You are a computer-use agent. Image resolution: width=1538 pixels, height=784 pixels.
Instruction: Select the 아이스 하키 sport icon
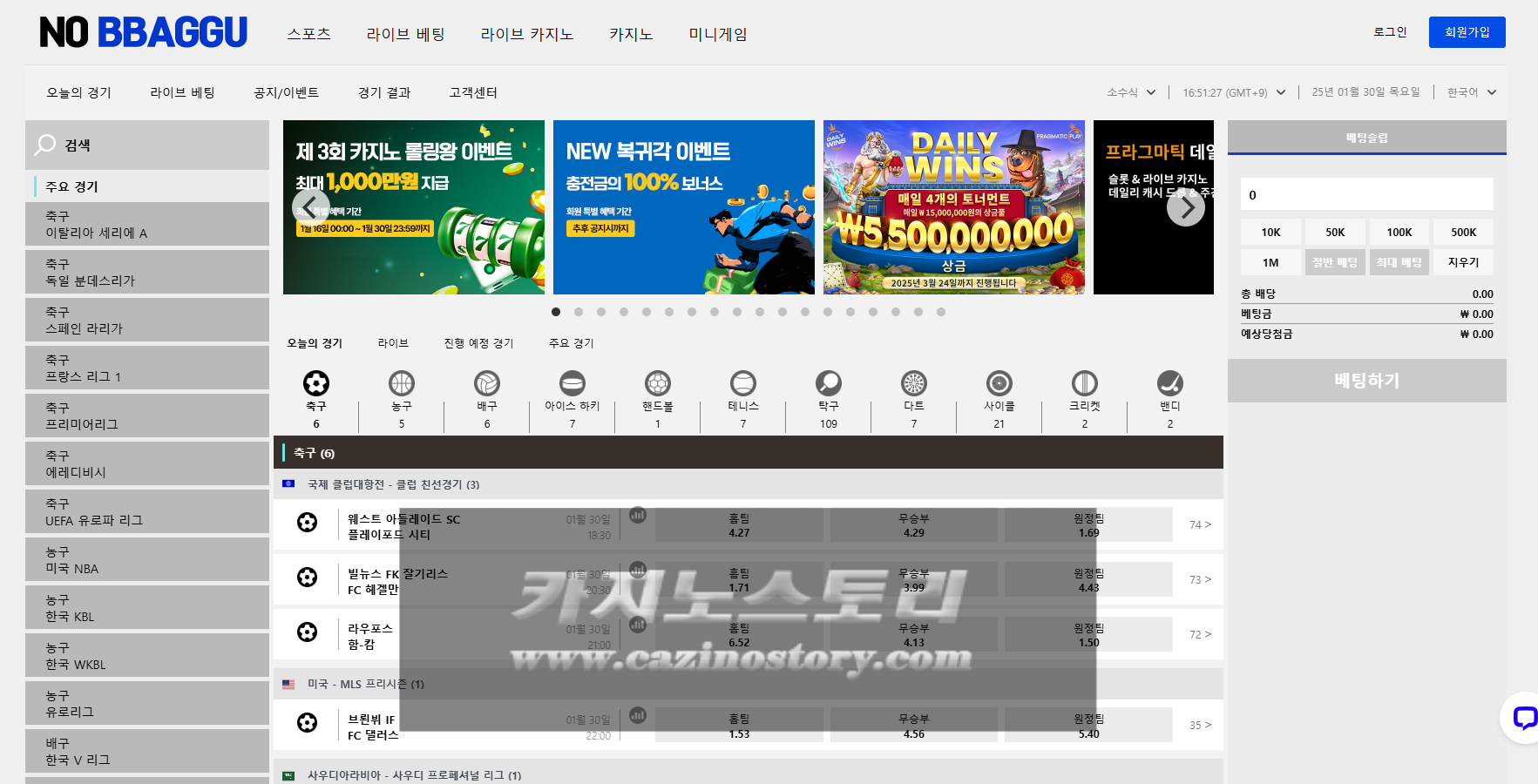572,383
